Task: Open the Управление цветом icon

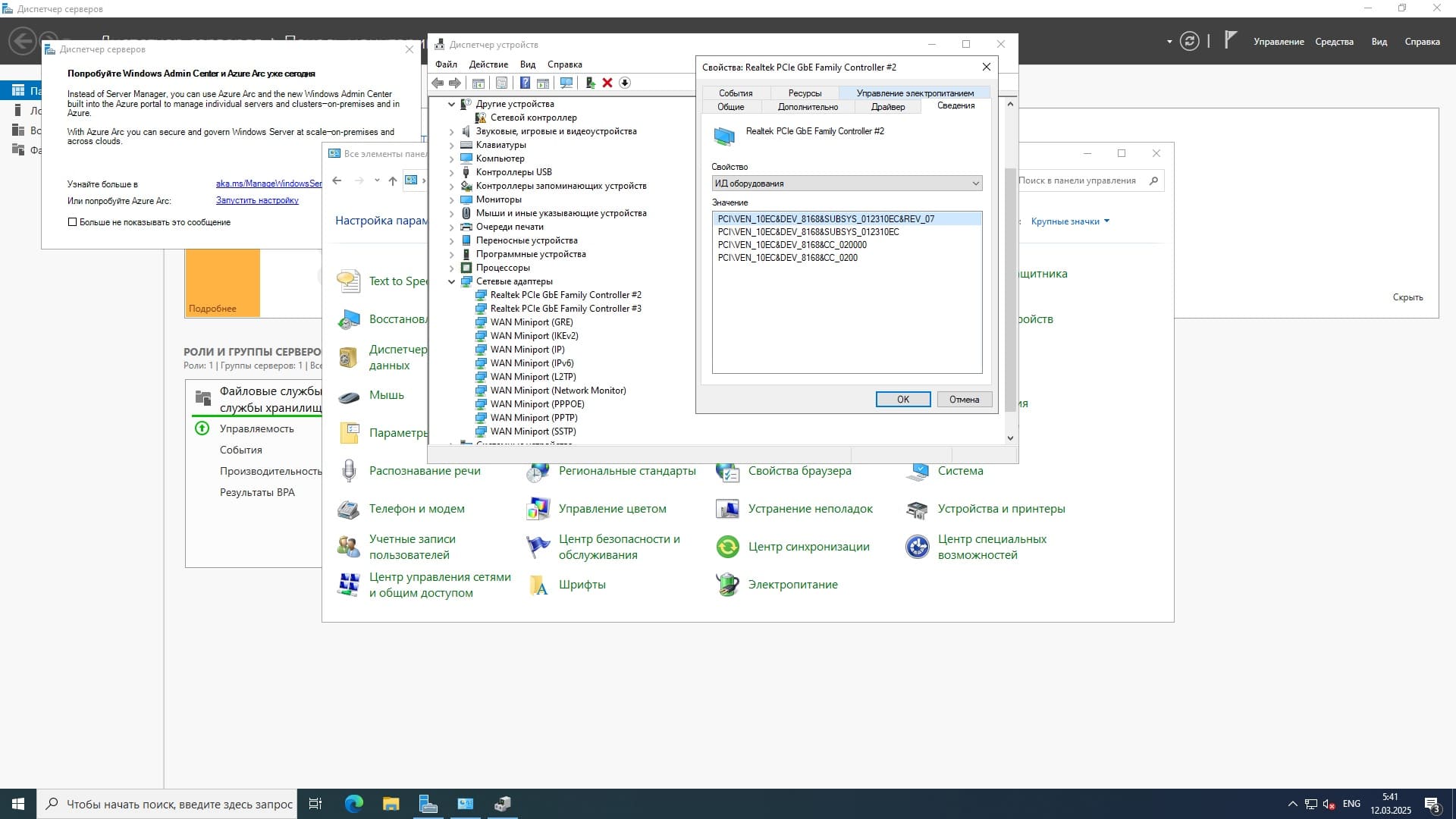Action: 538,509
